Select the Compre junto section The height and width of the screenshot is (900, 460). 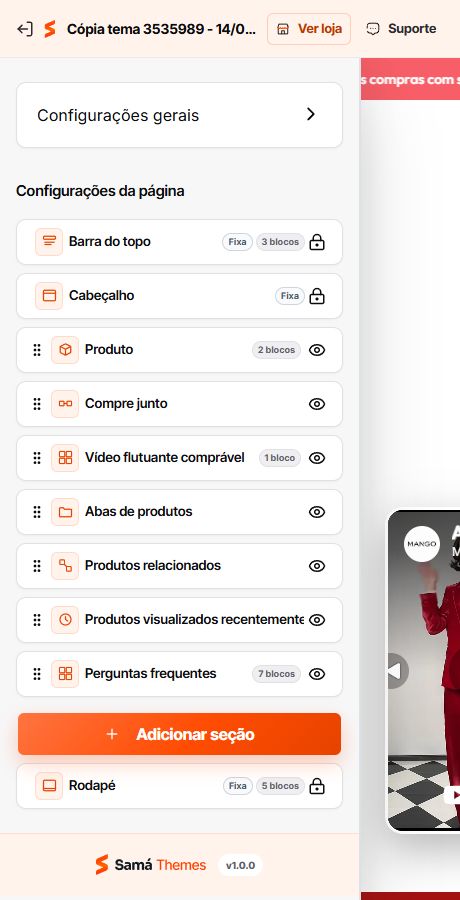point(179,404)
